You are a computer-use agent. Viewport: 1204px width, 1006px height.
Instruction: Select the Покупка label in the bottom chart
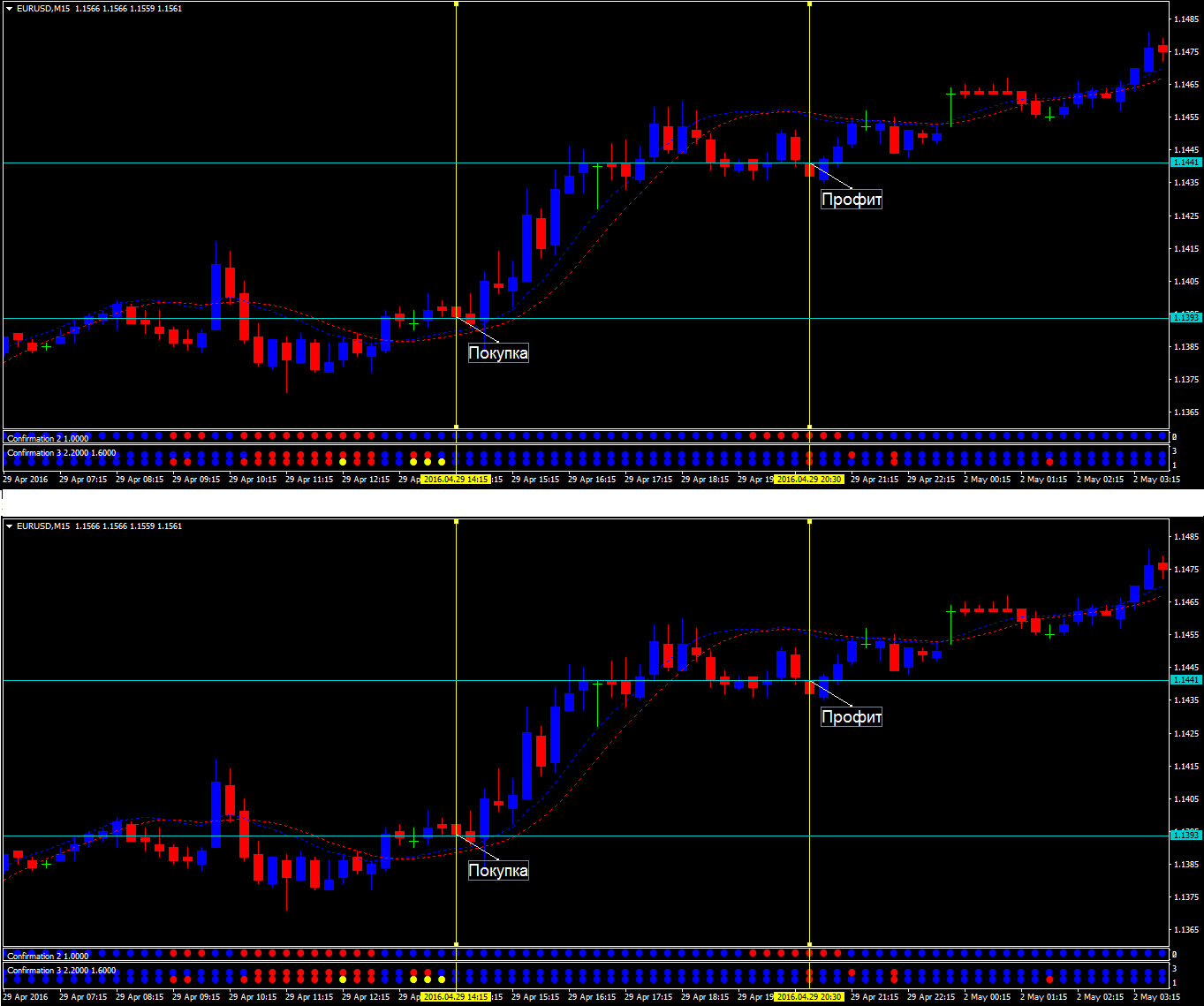[498, 871]
